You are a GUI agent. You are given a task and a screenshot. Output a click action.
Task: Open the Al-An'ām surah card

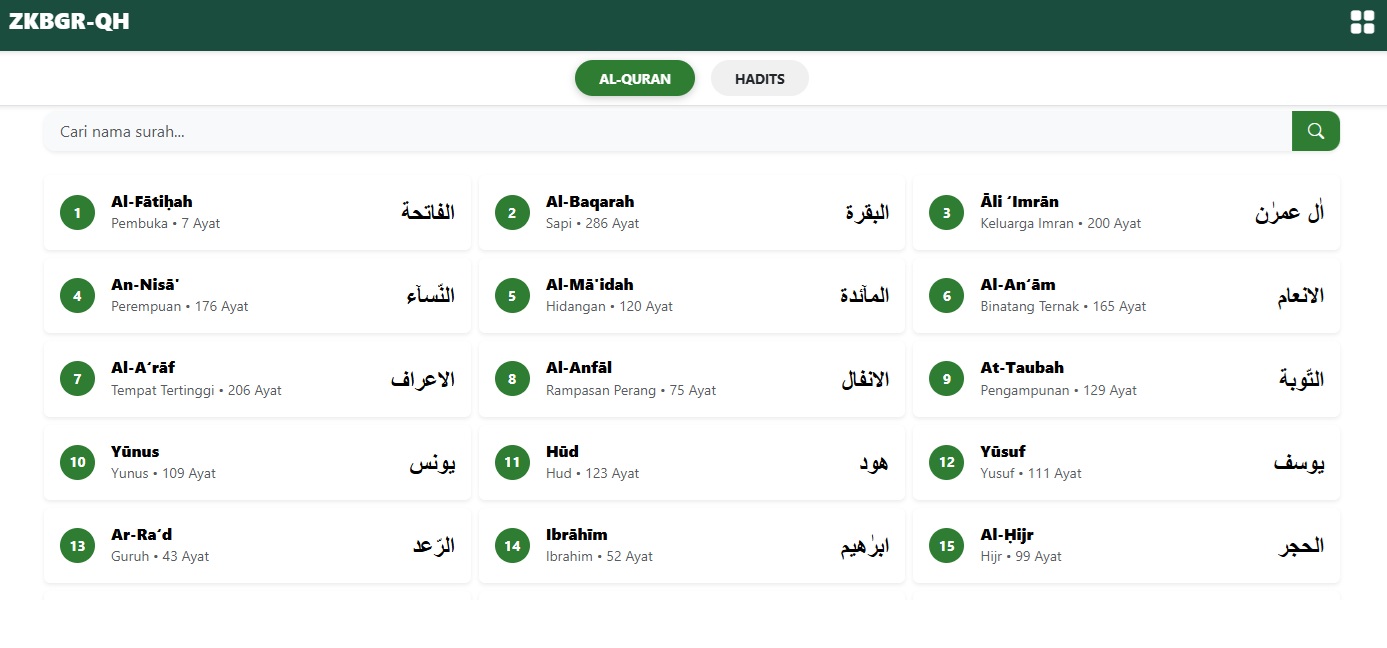(x=1126, y=296)
